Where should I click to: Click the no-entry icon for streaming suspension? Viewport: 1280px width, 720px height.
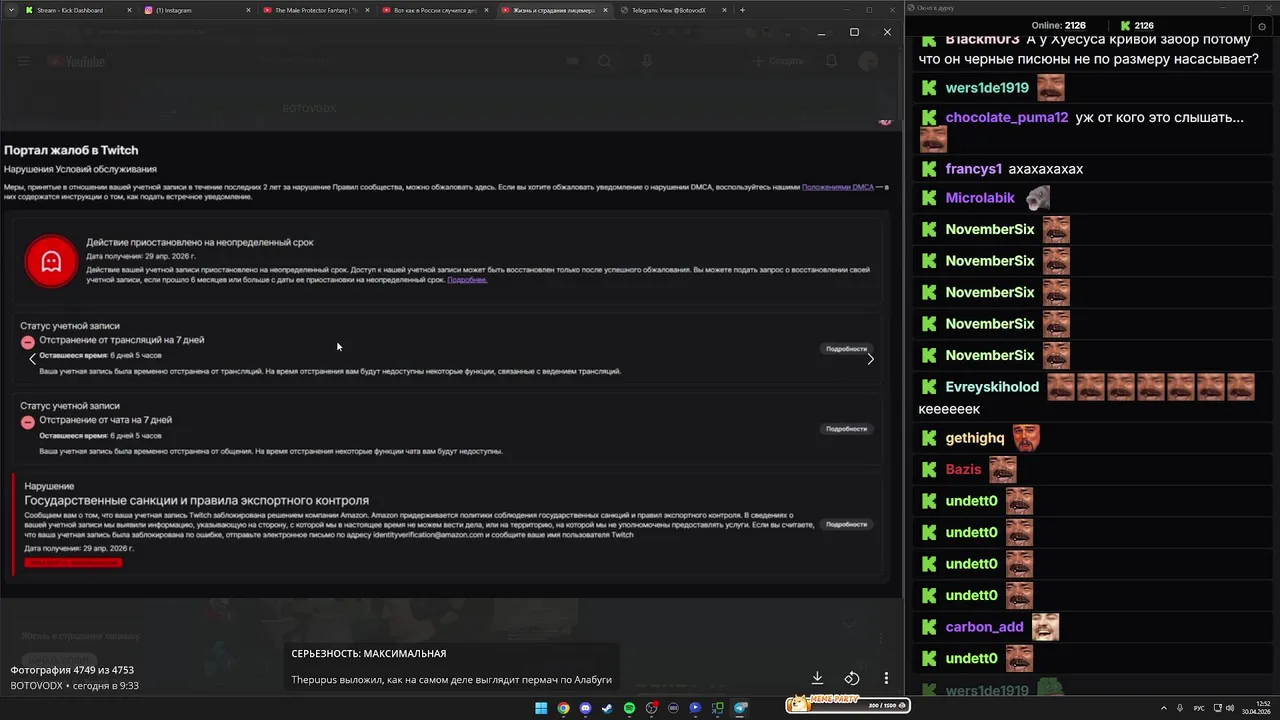coord(28,342)
